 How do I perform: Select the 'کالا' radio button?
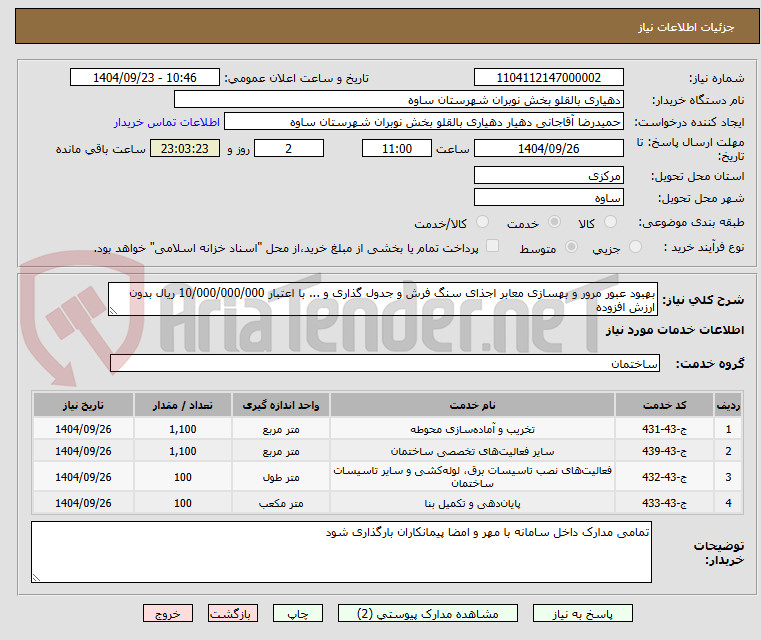click(x=610, y=222)
